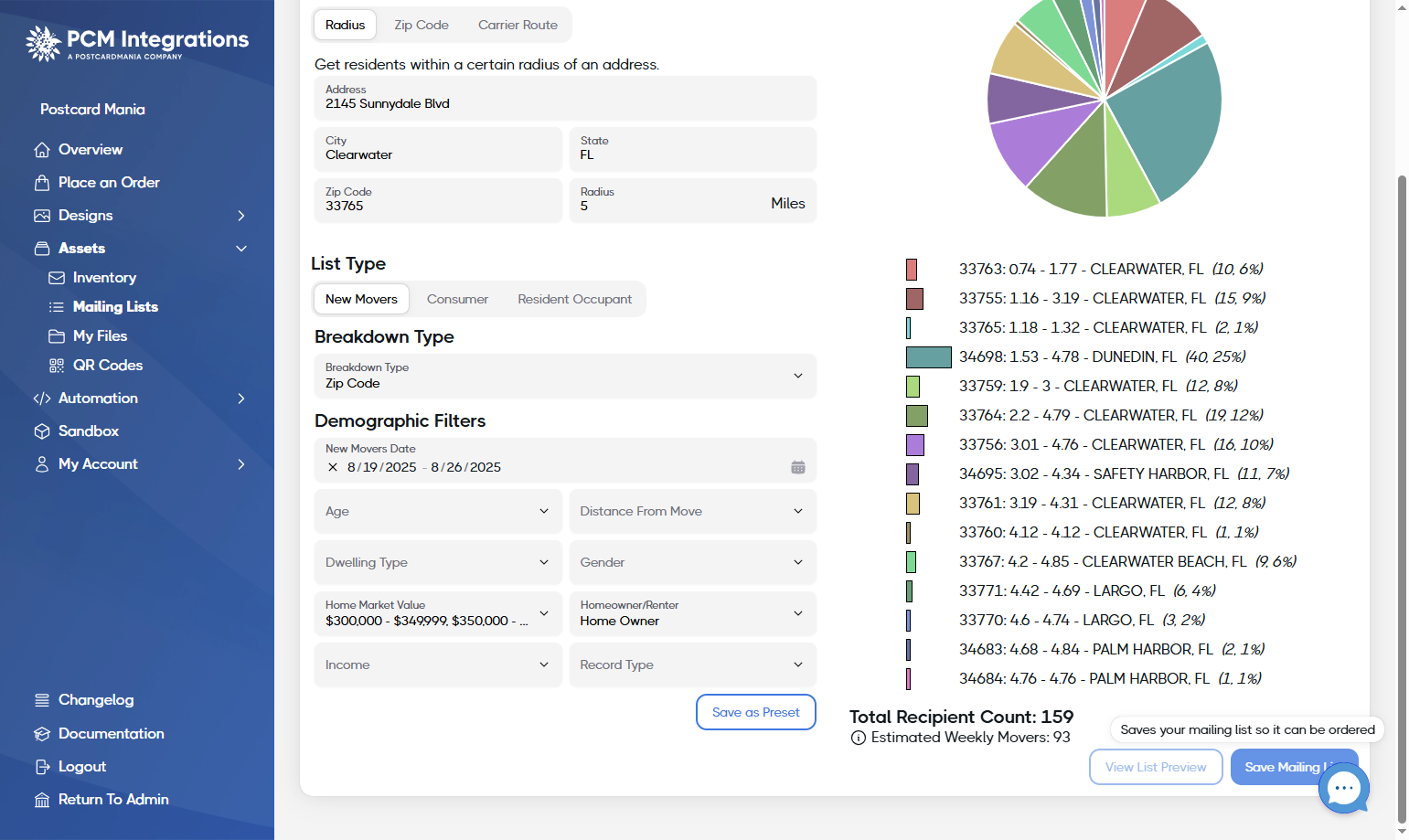
Task: Clear the New Movers Date with X
Action: click(x=333, y=467)
